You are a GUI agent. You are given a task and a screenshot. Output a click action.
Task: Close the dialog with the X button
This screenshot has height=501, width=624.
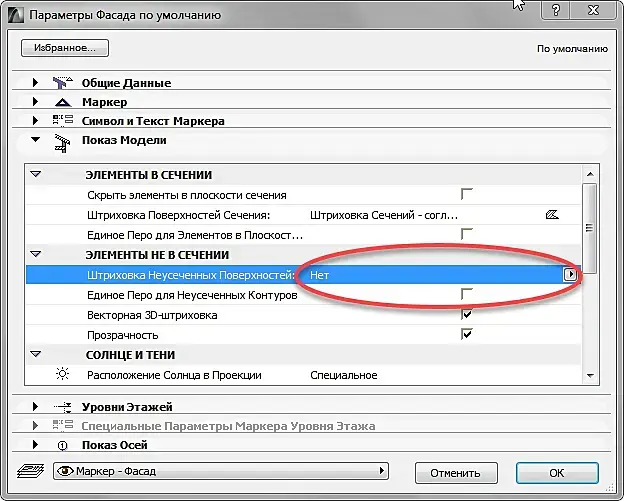coord(593,10)
